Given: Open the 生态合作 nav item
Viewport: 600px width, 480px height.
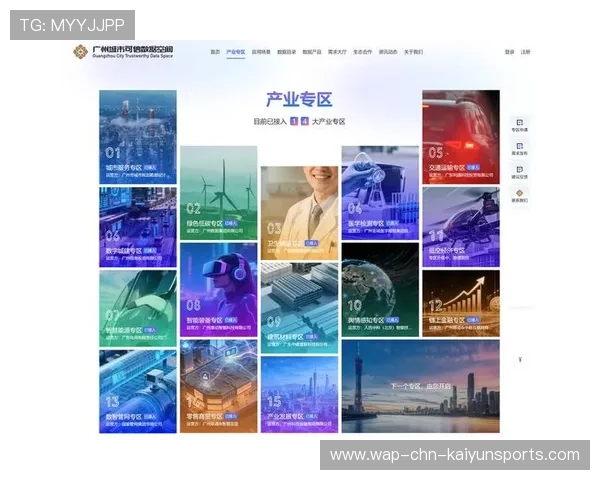Looking at the screenshot, I should click(362, 52).
